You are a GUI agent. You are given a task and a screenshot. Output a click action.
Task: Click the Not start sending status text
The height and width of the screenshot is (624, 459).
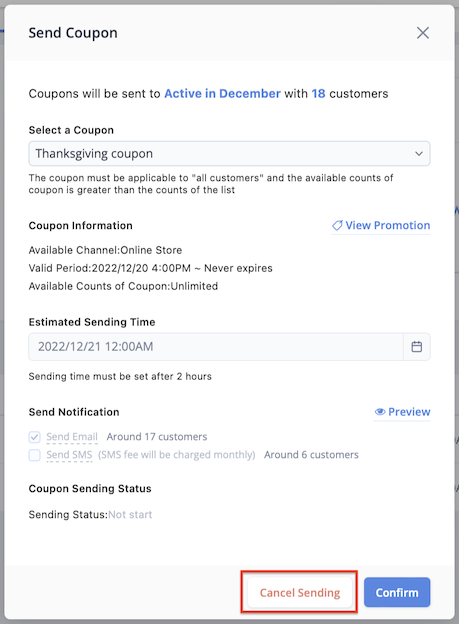[130, 515]
